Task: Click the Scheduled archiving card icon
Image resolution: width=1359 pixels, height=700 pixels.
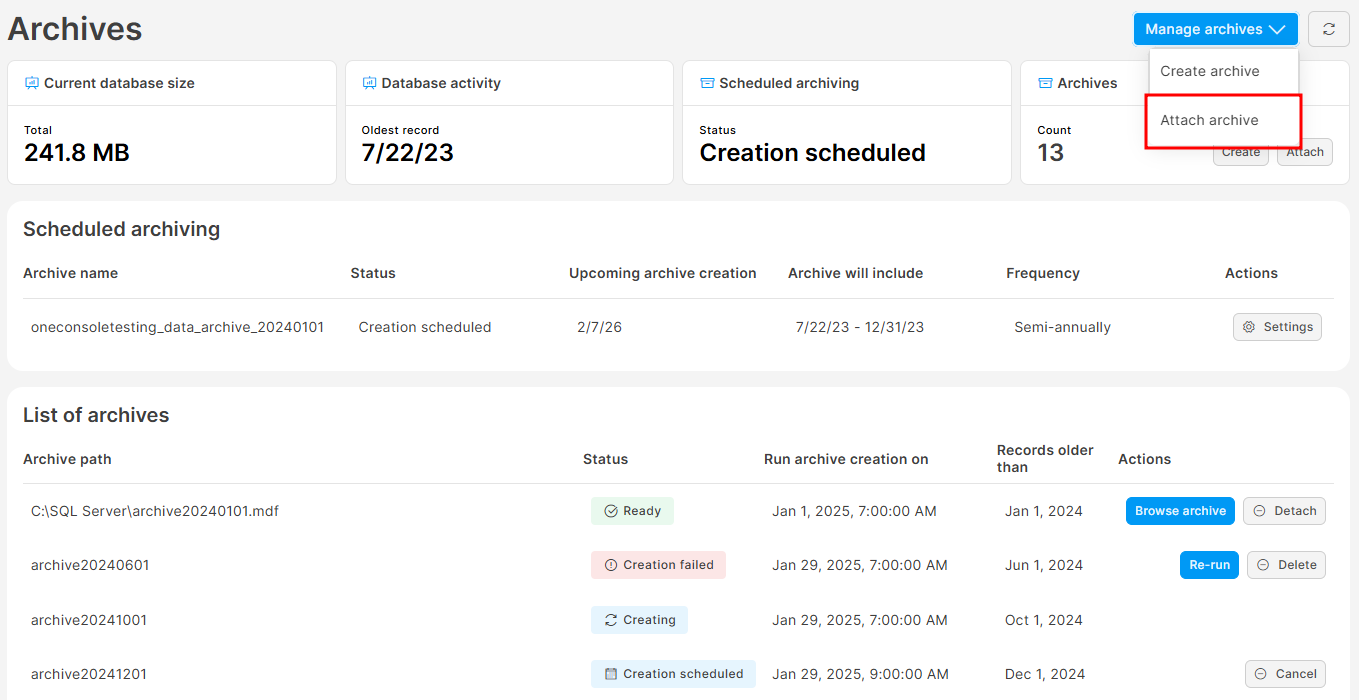Action: (707, 83)
